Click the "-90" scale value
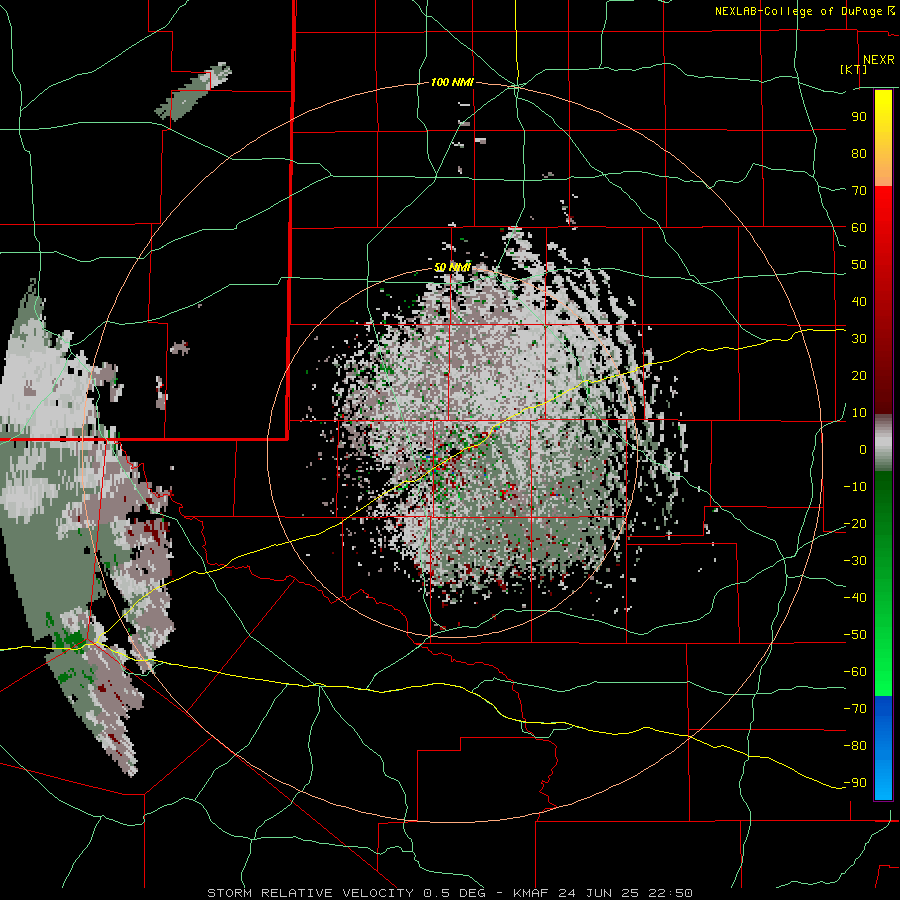 855,783
